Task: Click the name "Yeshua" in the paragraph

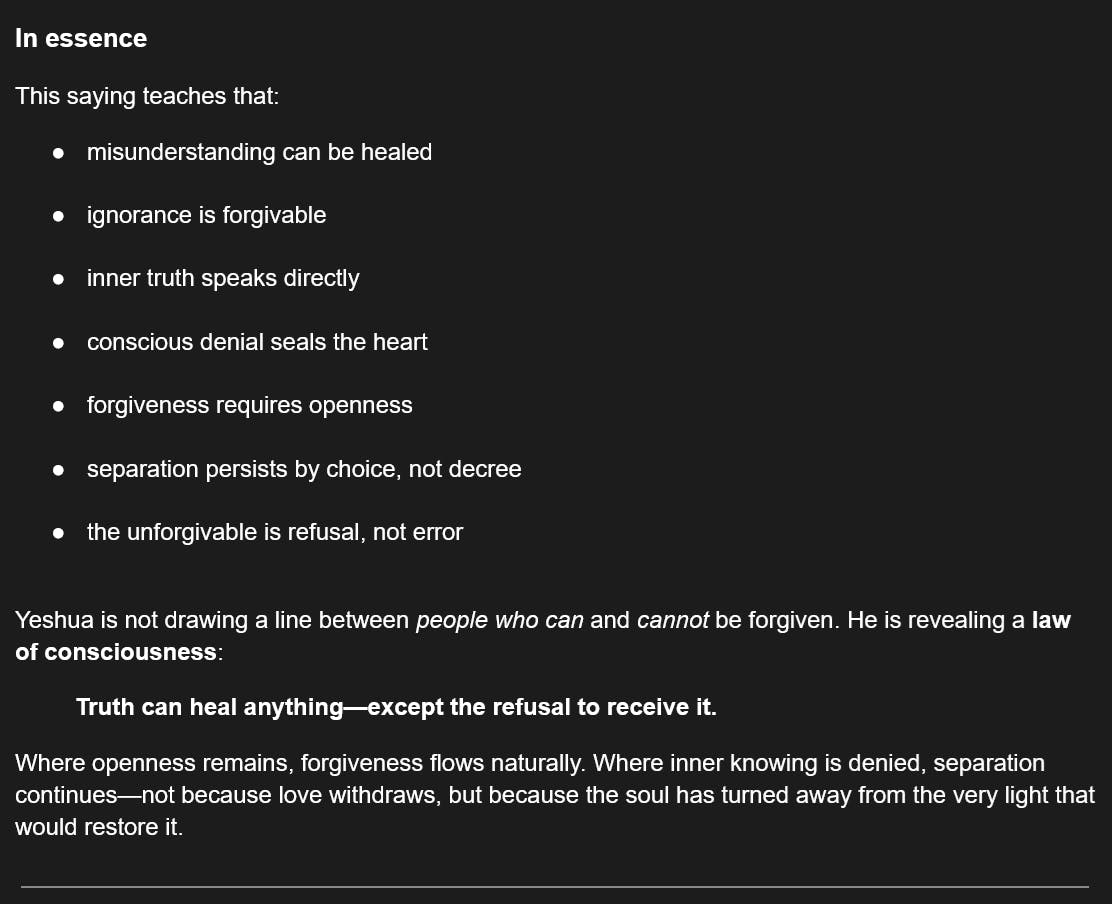Action: 54,620
